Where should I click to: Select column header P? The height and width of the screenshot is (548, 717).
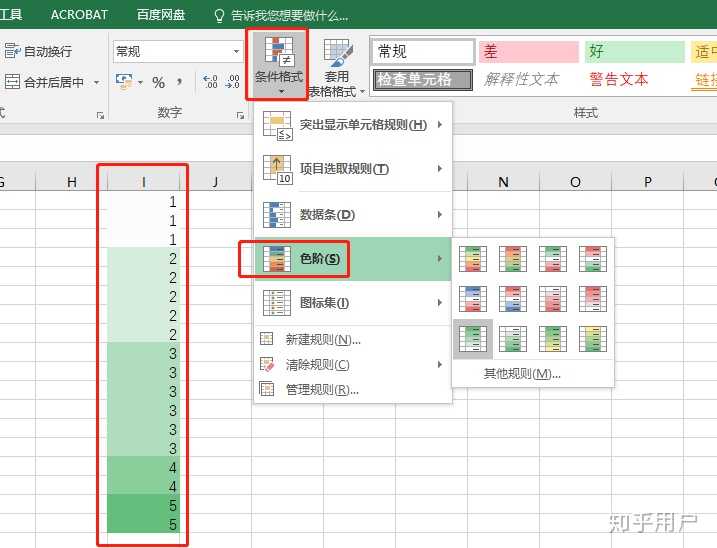tap(647, 182)
